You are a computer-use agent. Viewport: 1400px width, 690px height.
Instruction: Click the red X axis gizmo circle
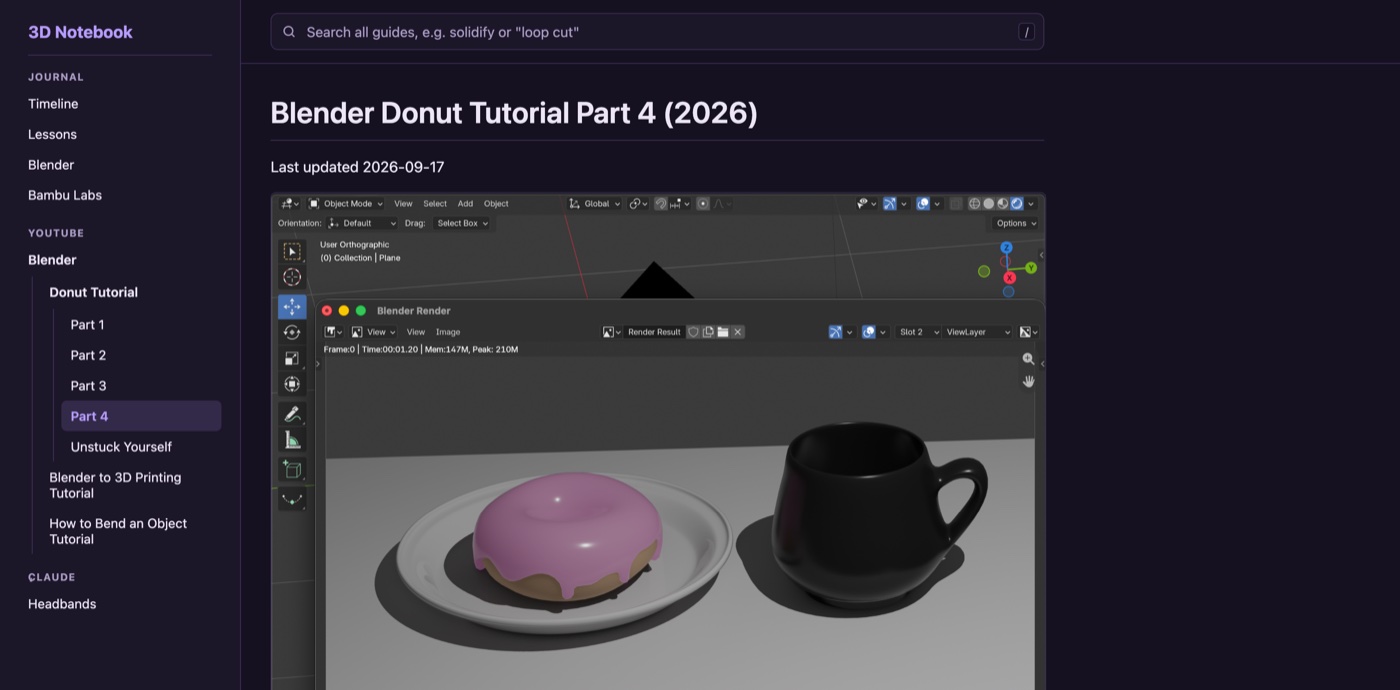pos(1009,278)
